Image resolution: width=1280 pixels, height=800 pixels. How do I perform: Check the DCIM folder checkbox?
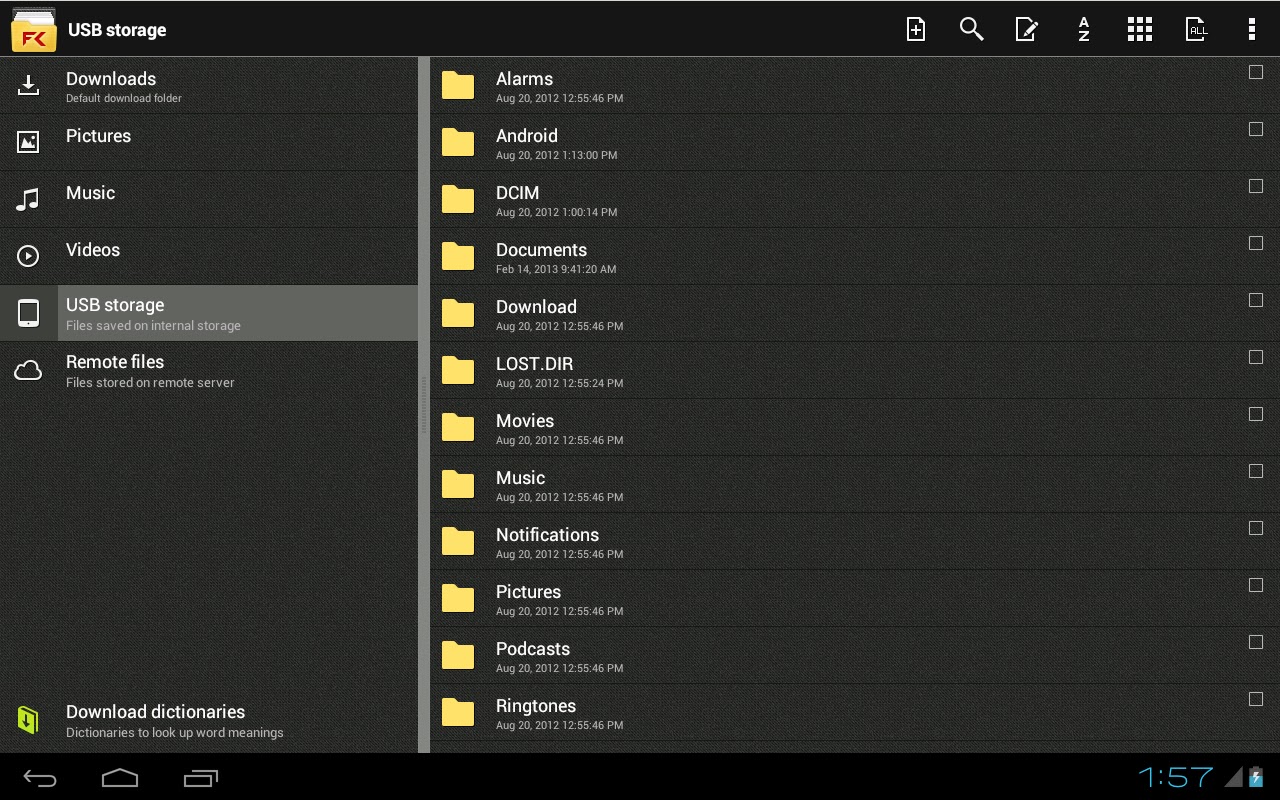point(1256,186)
